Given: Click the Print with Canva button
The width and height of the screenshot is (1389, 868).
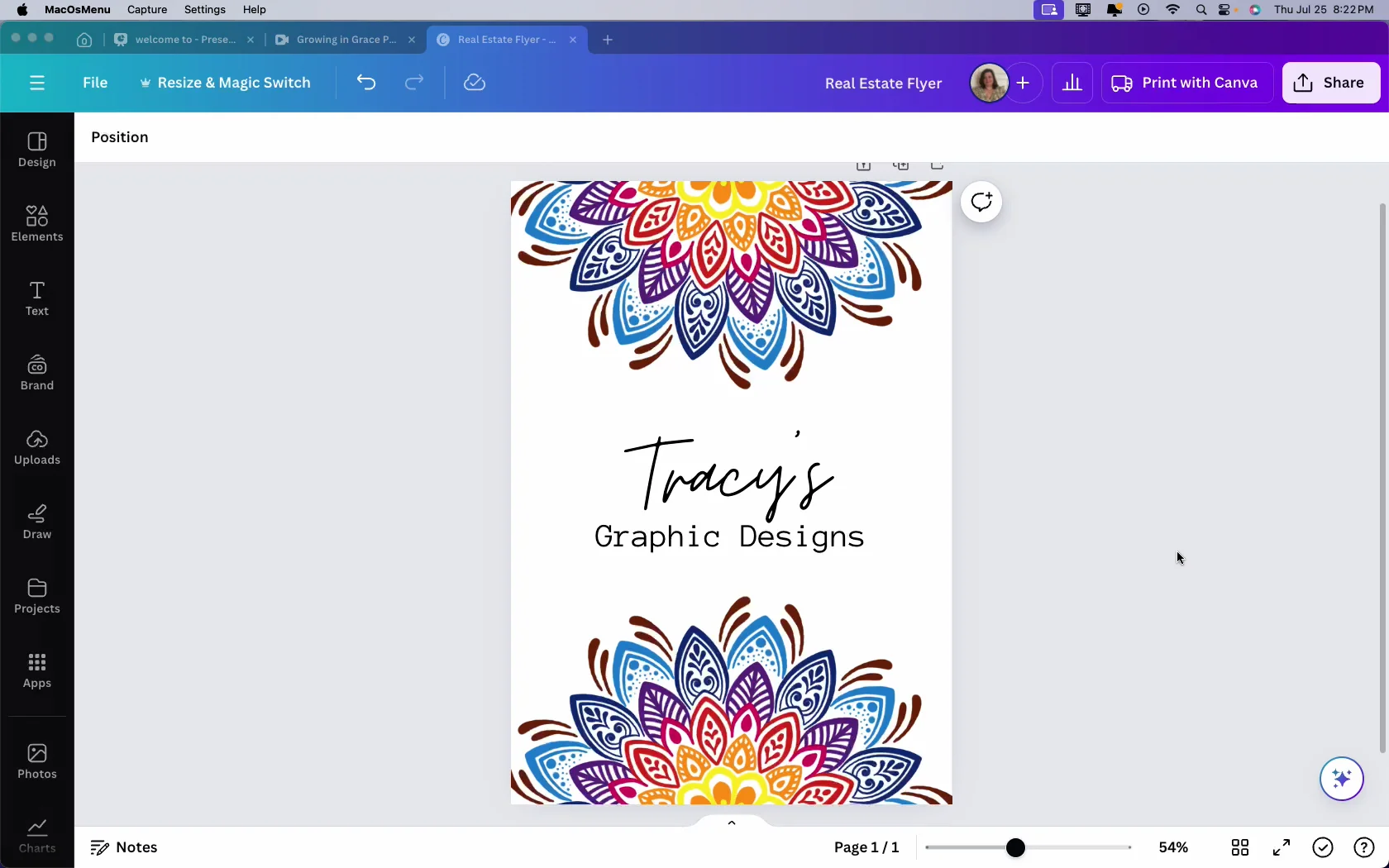Looking at the screenshot, I should coord(1186,83).
